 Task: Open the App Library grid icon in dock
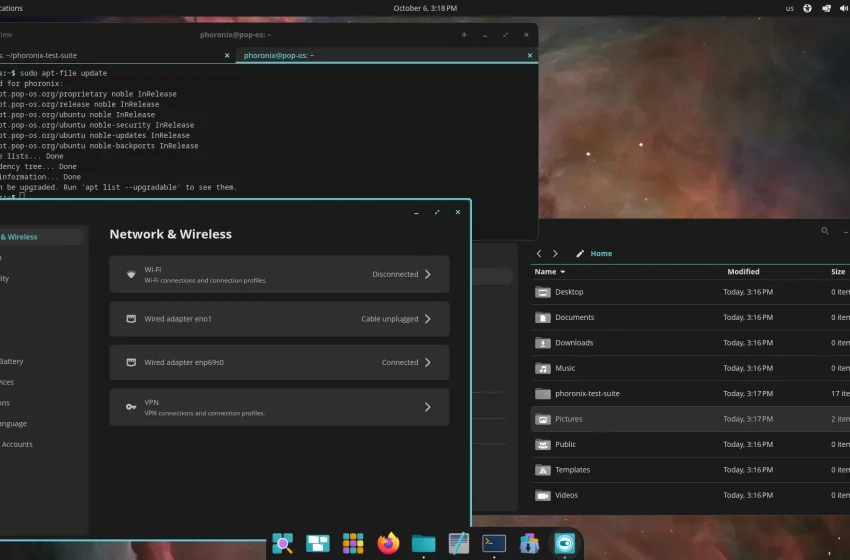353,543
